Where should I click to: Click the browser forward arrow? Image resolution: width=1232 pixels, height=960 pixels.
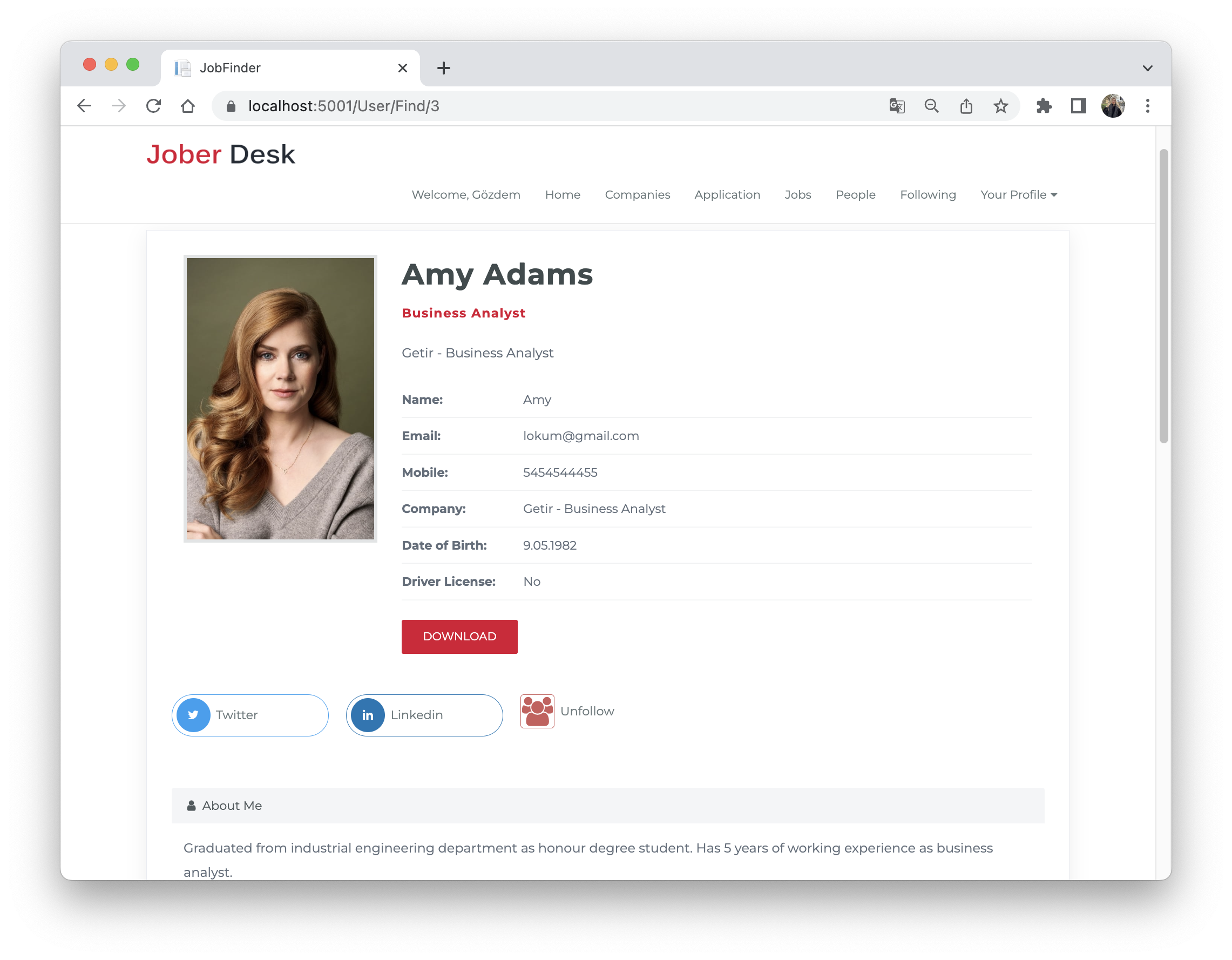(x=119, y=106)
